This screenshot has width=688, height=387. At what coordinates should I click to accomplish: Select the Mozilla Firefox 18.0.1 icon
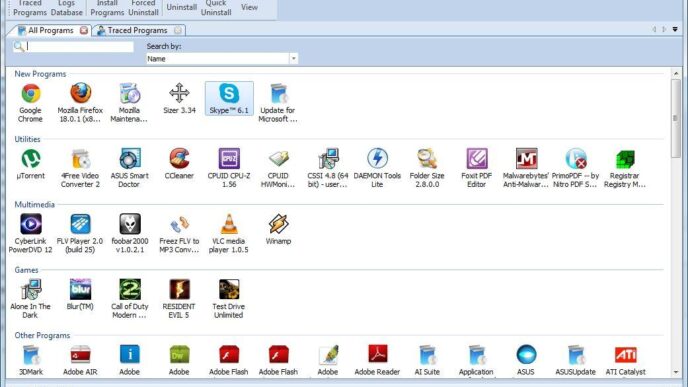80,93
